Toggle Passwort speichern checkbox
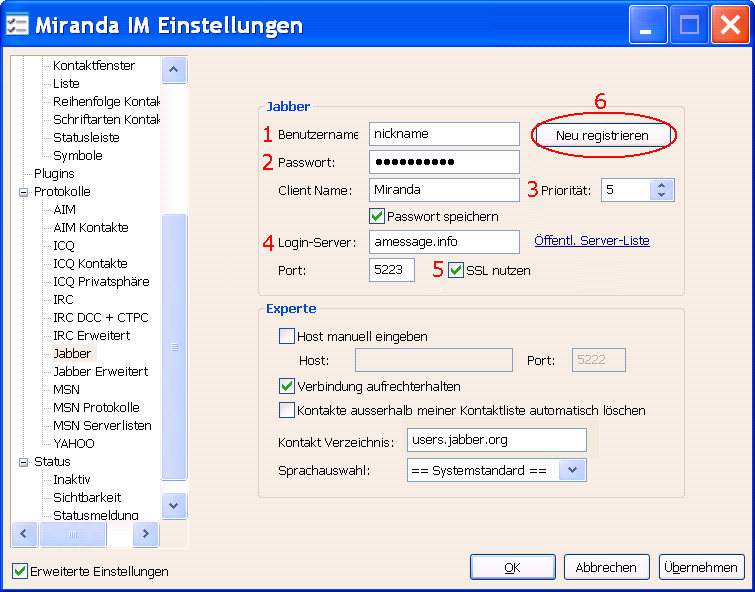Image resolution: width=755 pixels, height=592 pixels. pyautogui.click(x=377, y=216)
